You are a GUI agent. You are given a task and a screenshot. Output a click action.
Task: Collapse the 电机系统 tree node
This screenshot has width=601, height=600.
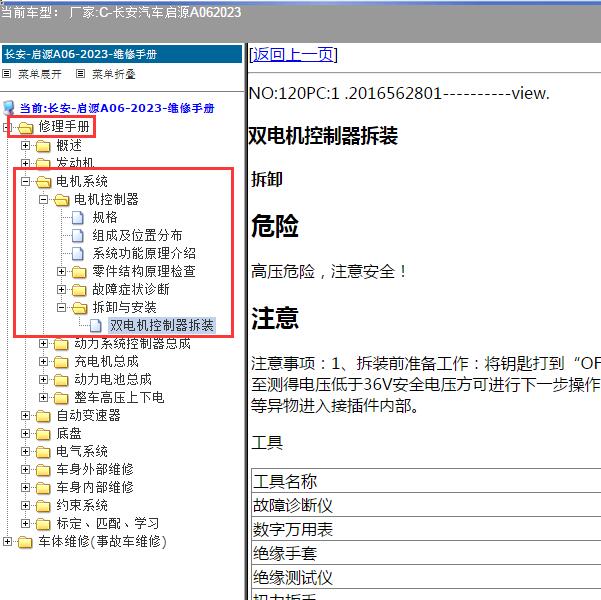tap(25, 181)
